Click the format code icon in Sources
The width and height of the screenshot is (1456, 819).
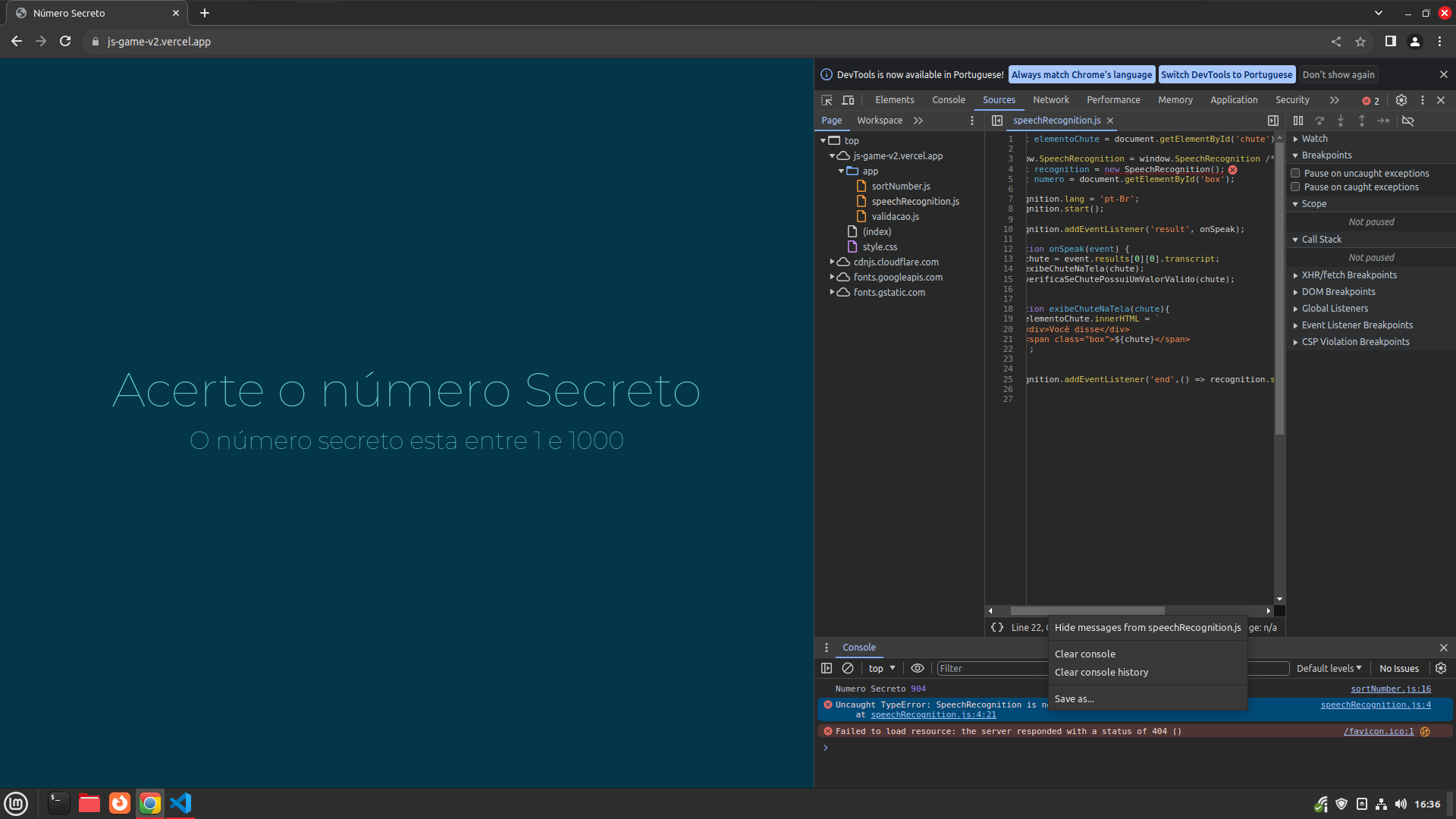[997, 627]
